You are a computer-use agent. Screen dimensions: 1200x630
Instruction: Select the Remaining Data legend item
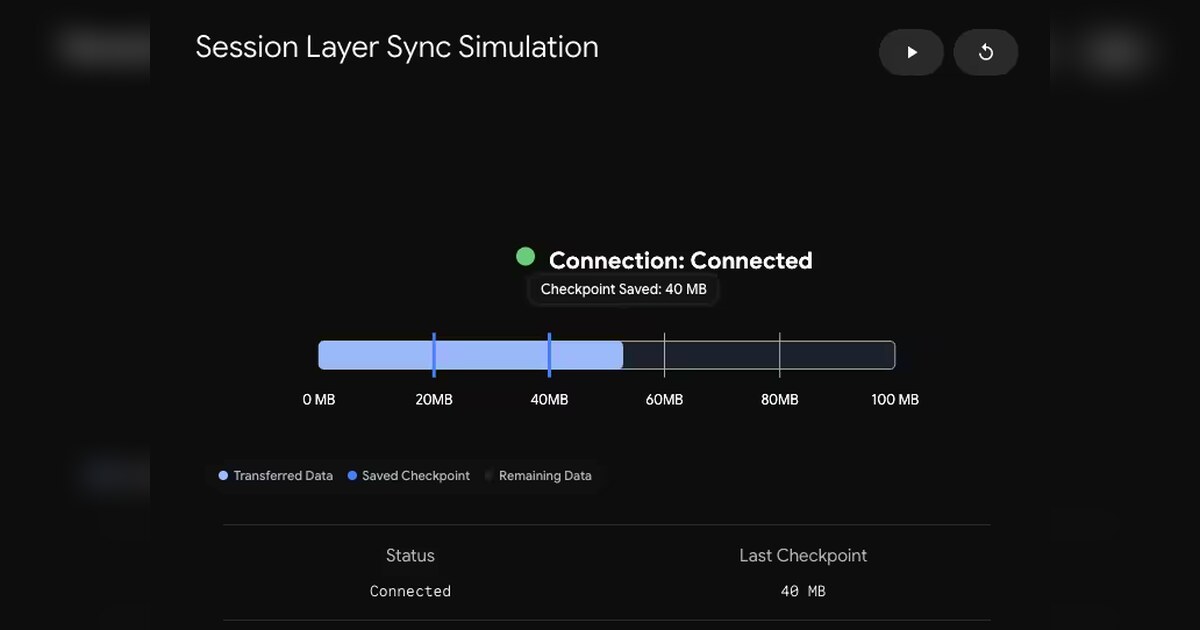538,476
